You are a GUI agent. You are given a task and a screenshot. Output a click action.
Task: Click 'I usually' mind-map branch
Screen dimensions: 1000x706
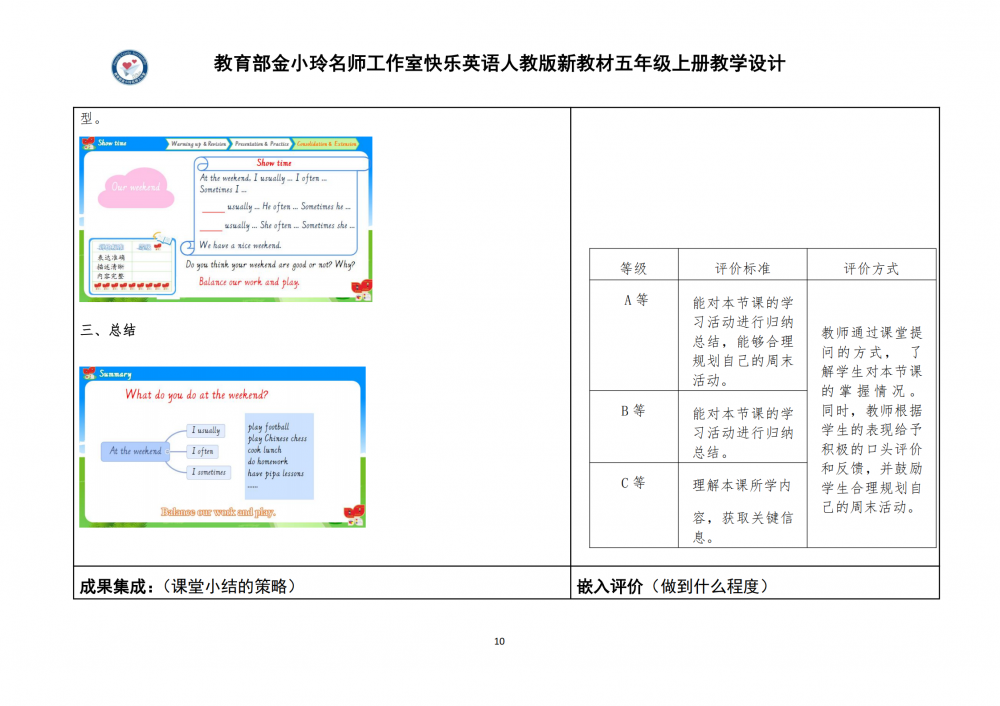[206, 430]
